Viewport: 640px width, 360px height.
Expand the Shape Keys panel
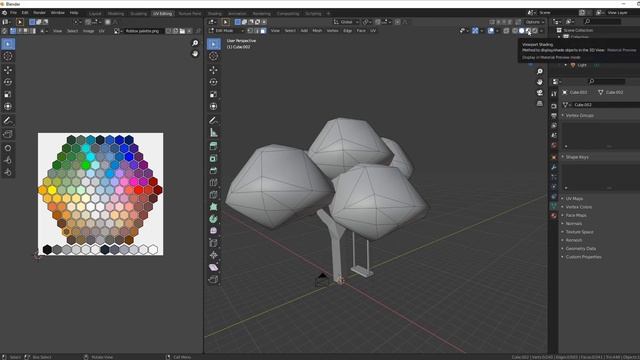click(577, 157)
